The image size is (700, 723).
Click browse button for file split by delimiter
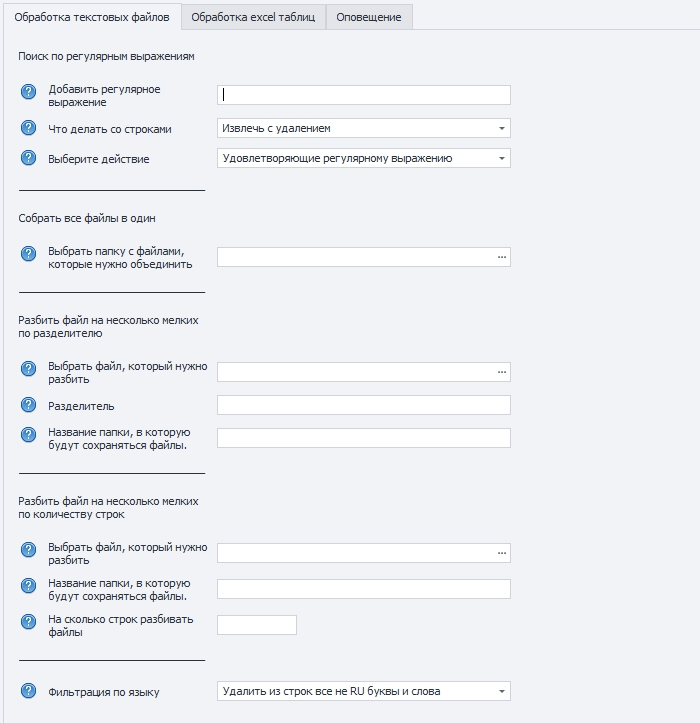point(502,372)
